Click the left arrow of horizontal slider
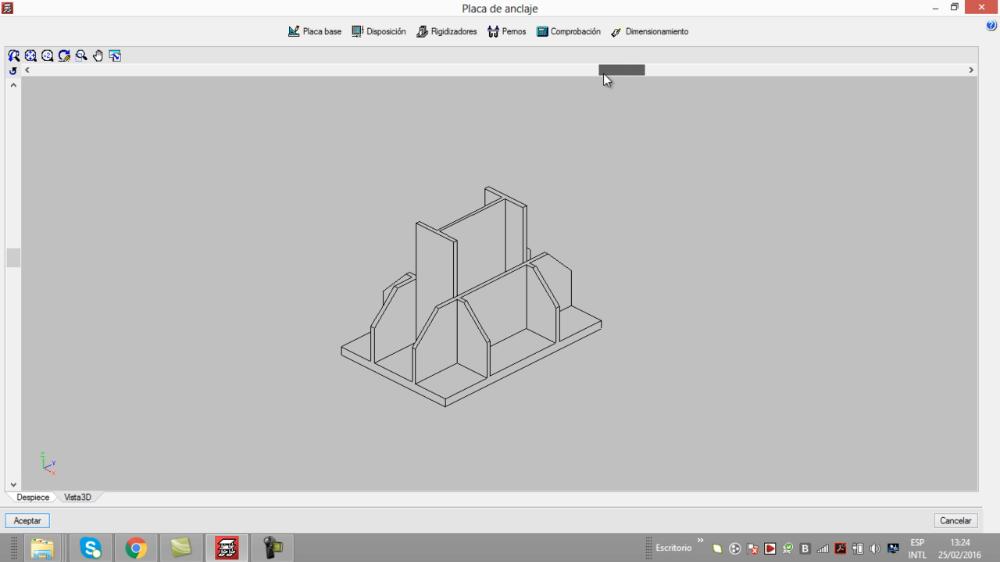Image resolution: width=1000 pixels, height=562 pixels. point(27,70)
